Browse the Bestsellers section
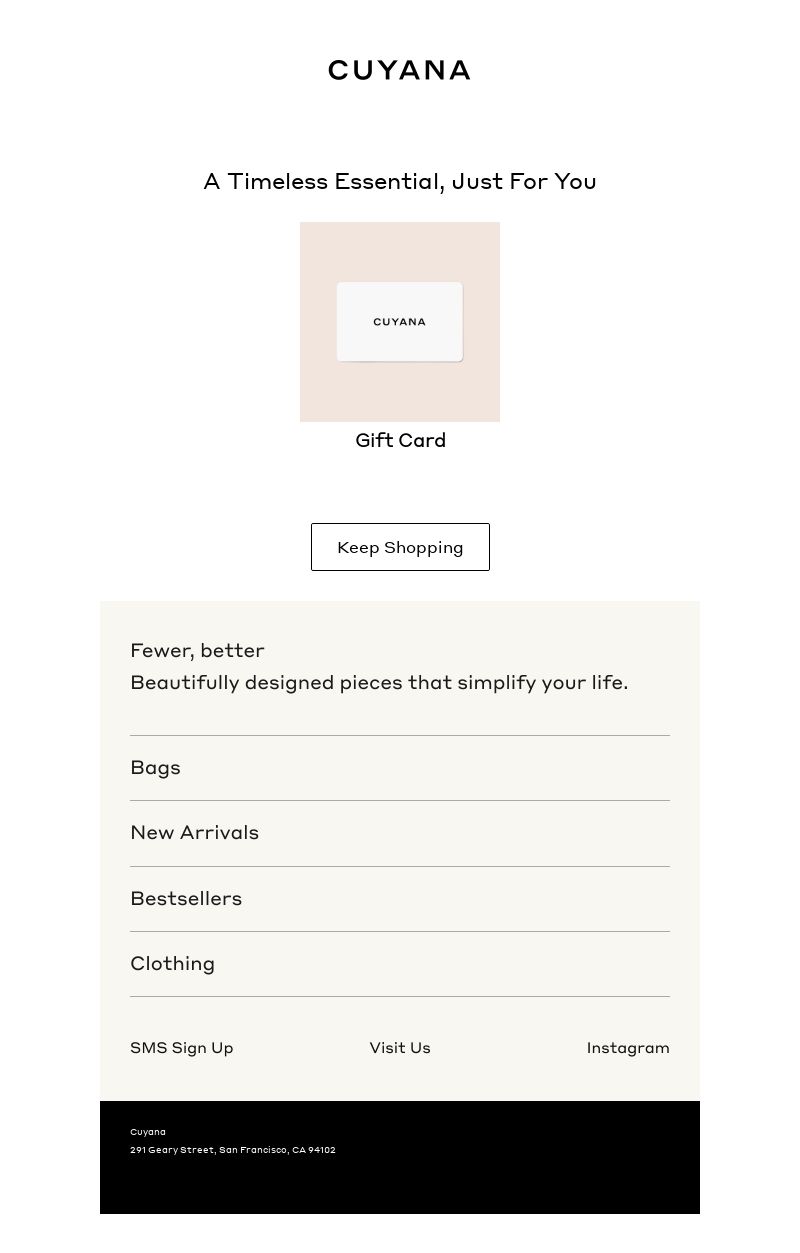Viewport: 800px width, 1253px height. pyautogui.click(x=400, y=899)
